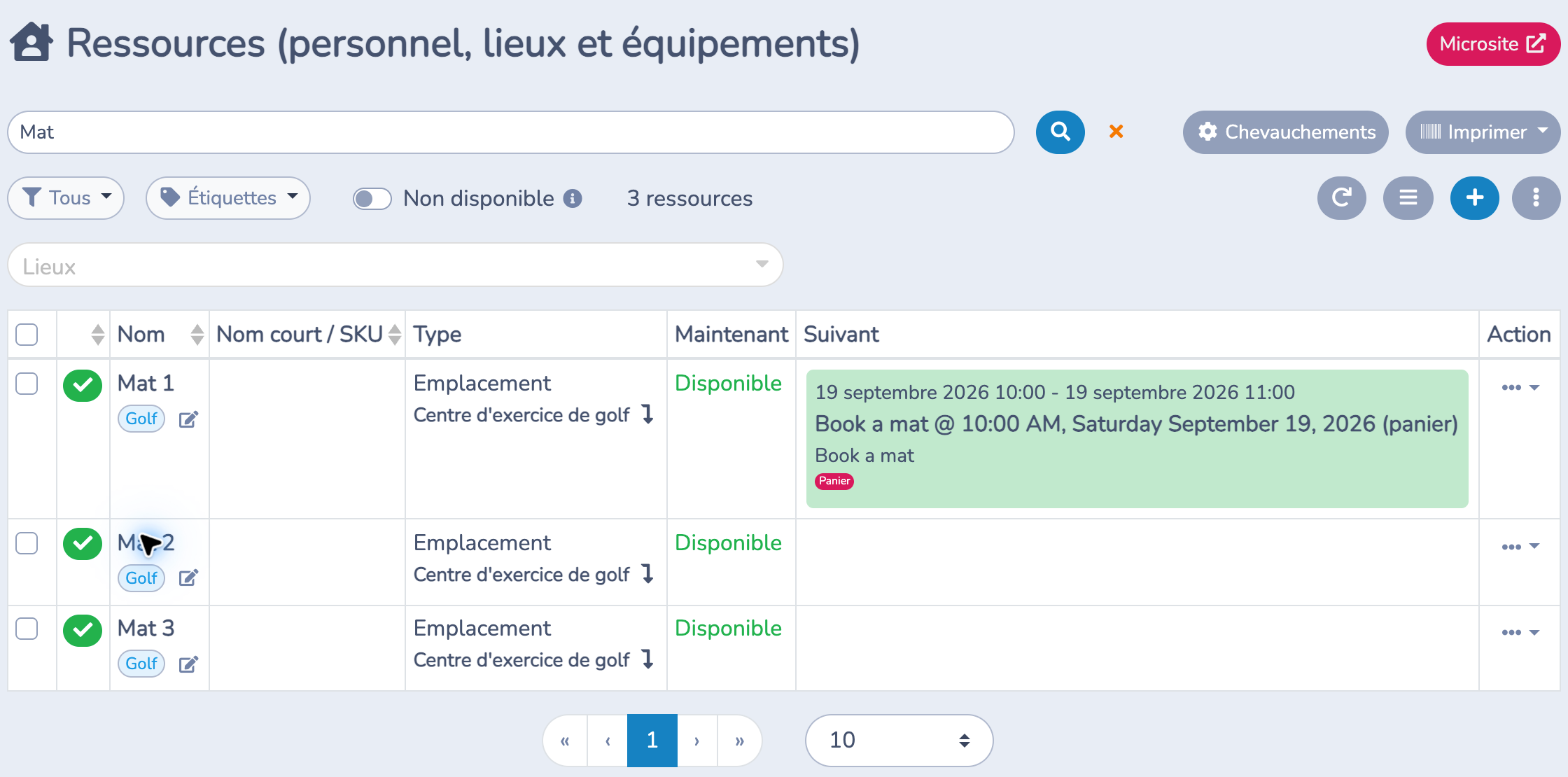This screenshot has height=777, width=1568.
Task: Click the 3 ressources count label
Action: pos(689,199)
